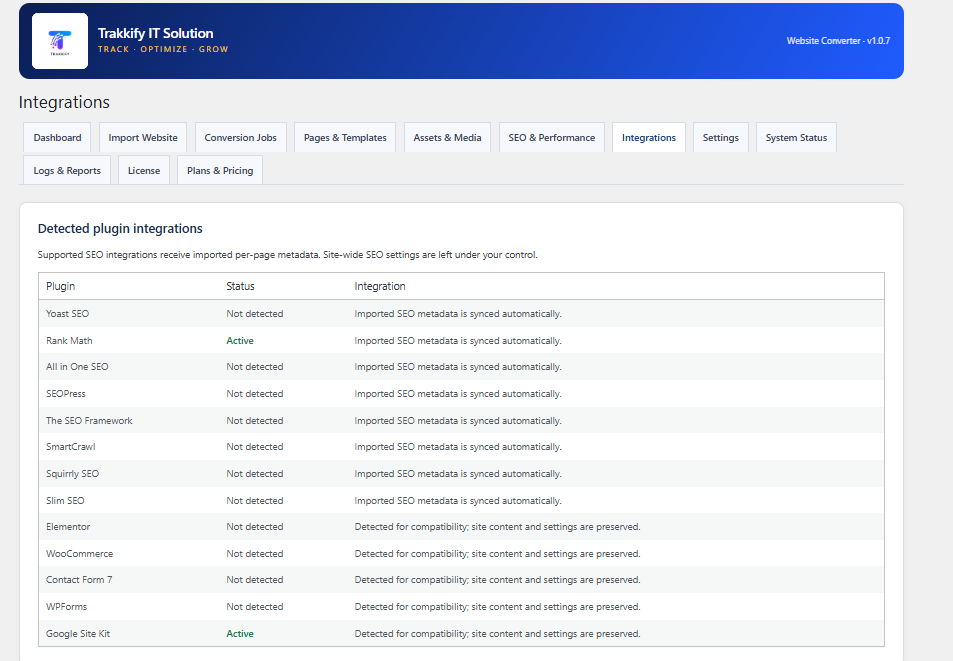Go to Pages & Templates tab
This screenshot has width=953, height=661.
(x=345, y=137)
